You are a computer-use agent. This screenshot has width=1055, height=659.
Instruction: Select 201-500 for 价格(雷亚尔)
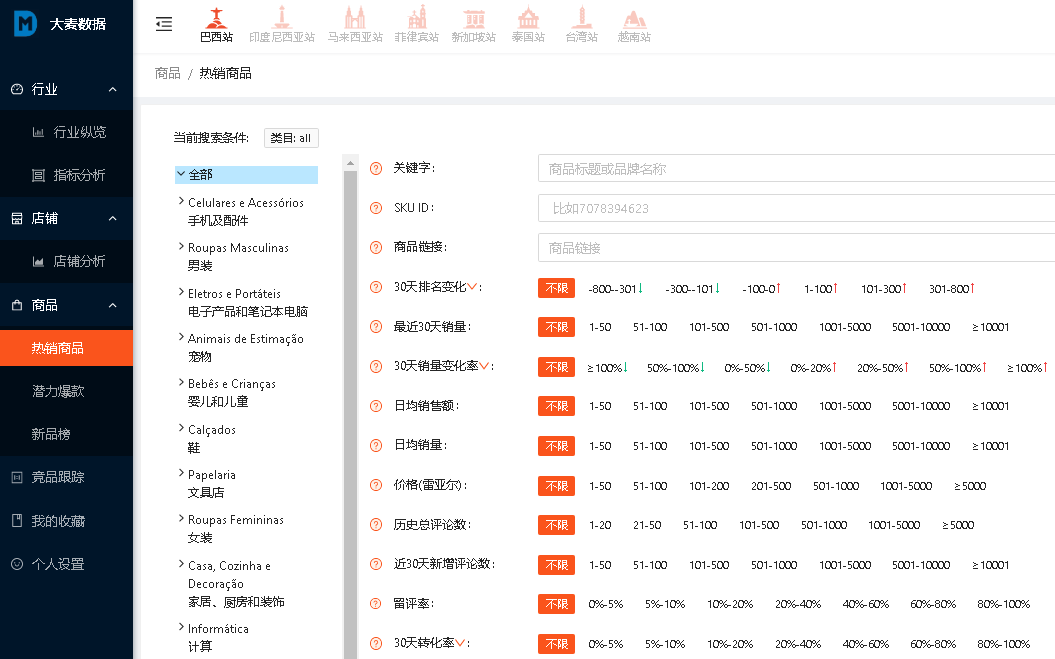(x=771, y=486)
